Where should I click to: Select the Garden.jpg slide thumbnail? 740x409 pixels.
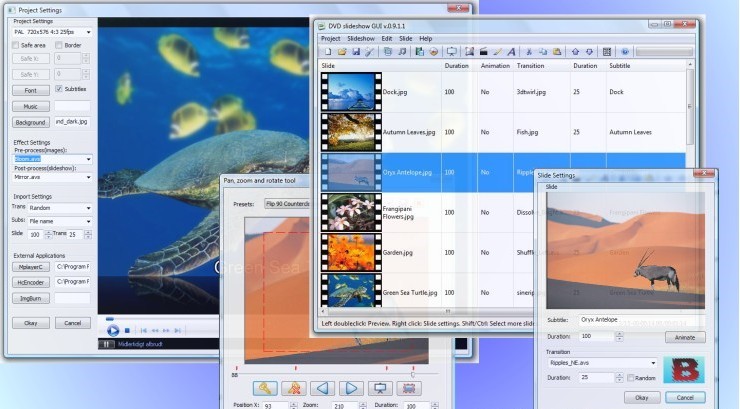point(351,252)
